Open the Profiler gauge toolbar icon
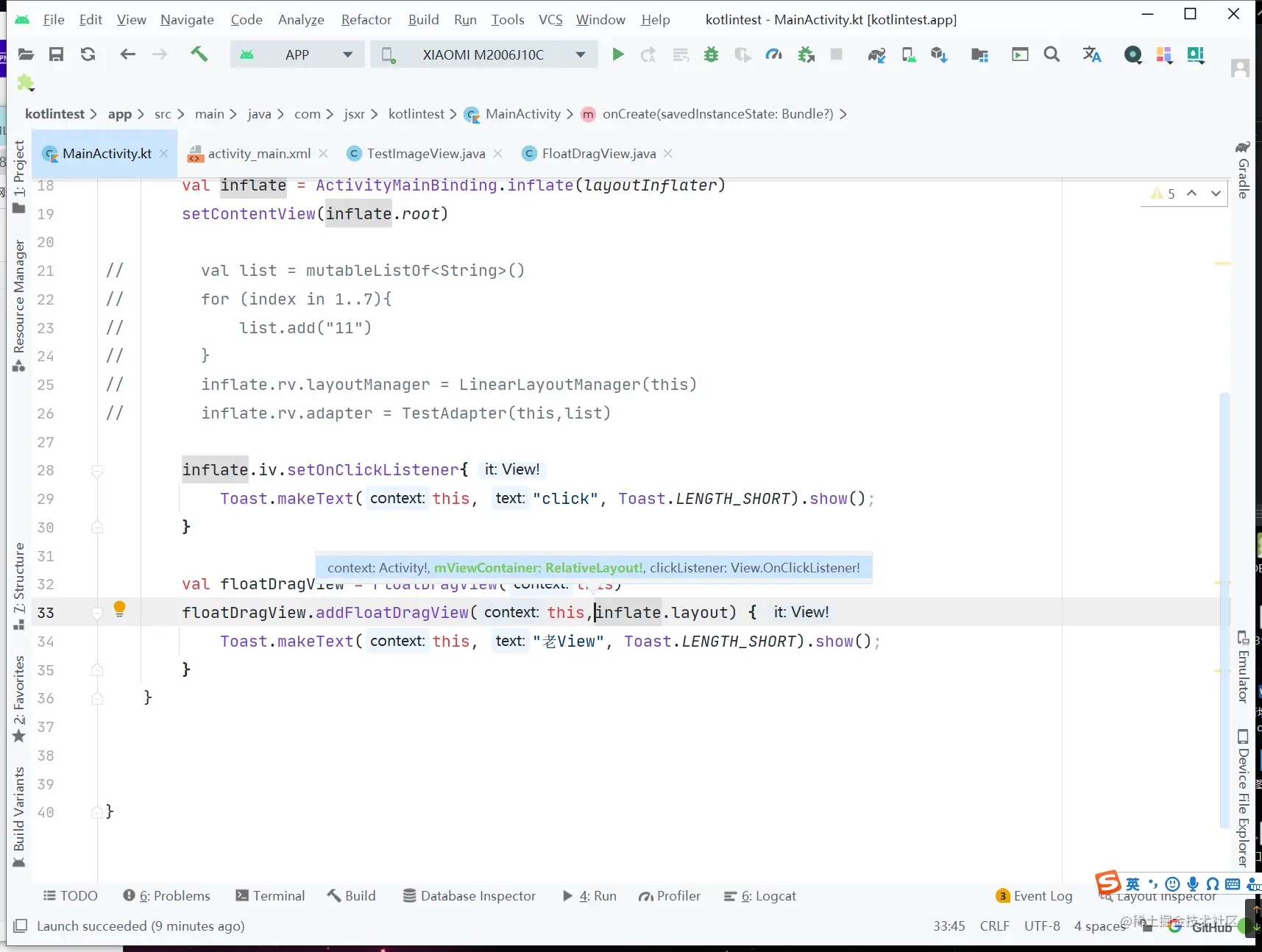Screen dimensions: 1262x952 (x=773, y=54)
